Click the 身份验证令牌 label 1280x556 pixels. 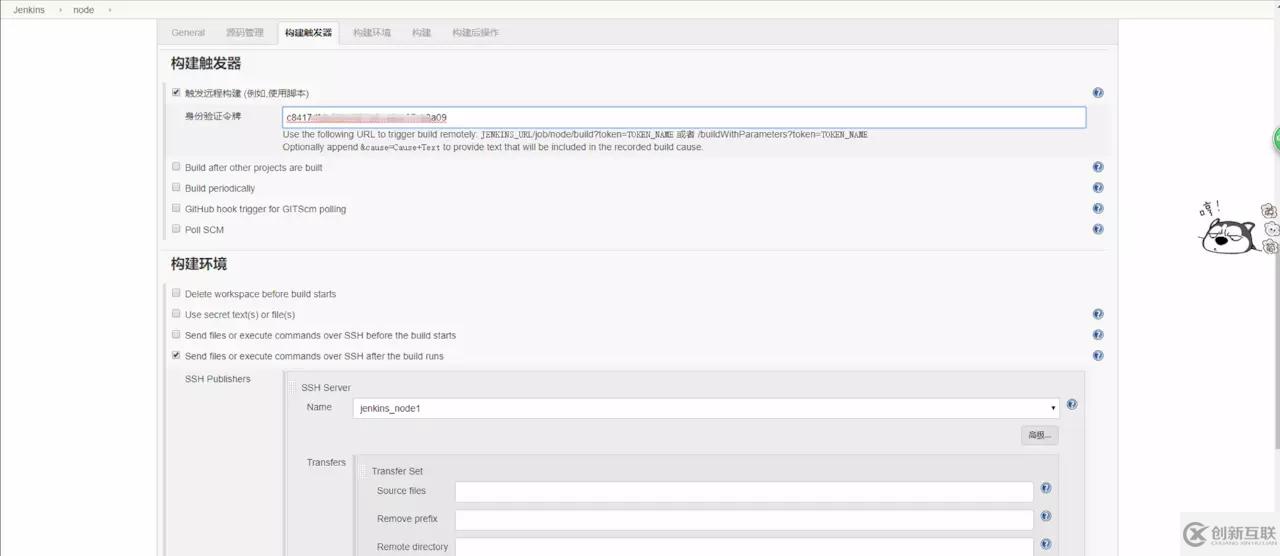coord(213,116)
